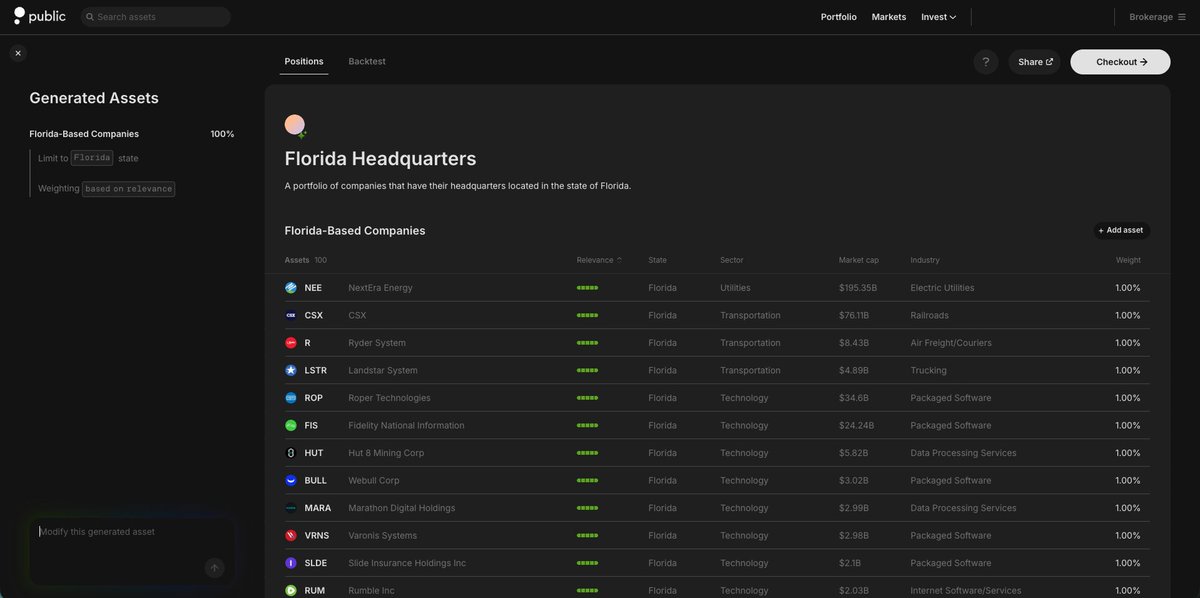Switch to the Positions tab
Screen dimensions: 1200x598
click(x=304, y=61)
